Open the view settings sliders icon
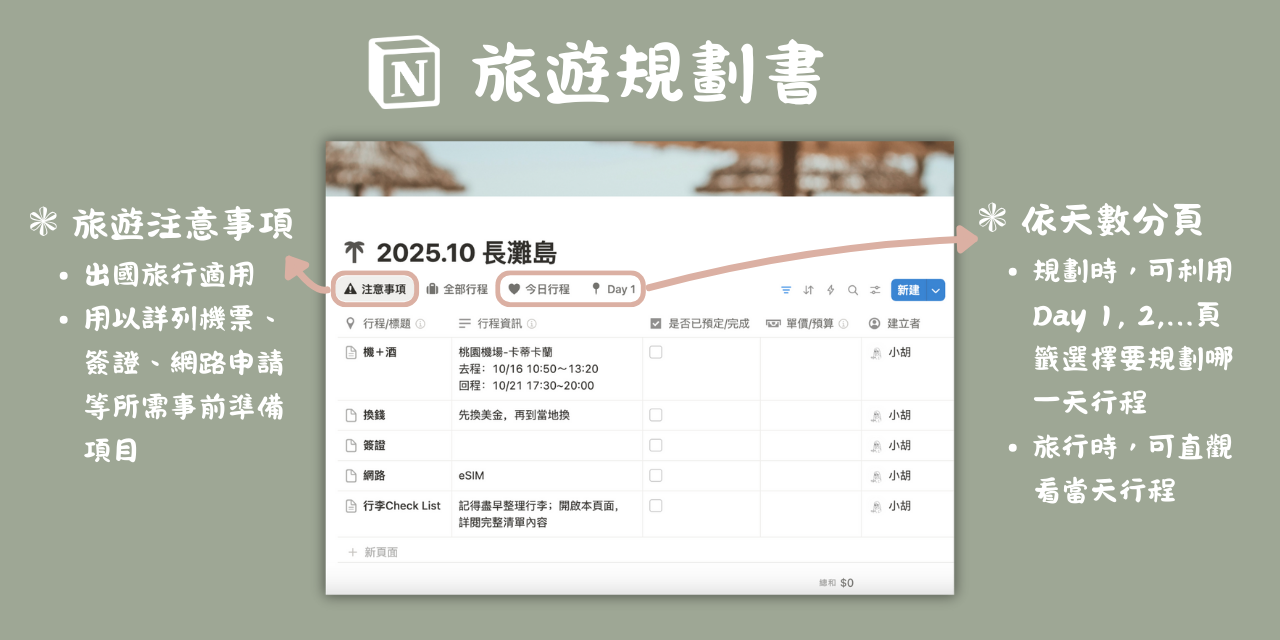 (875, 290)
